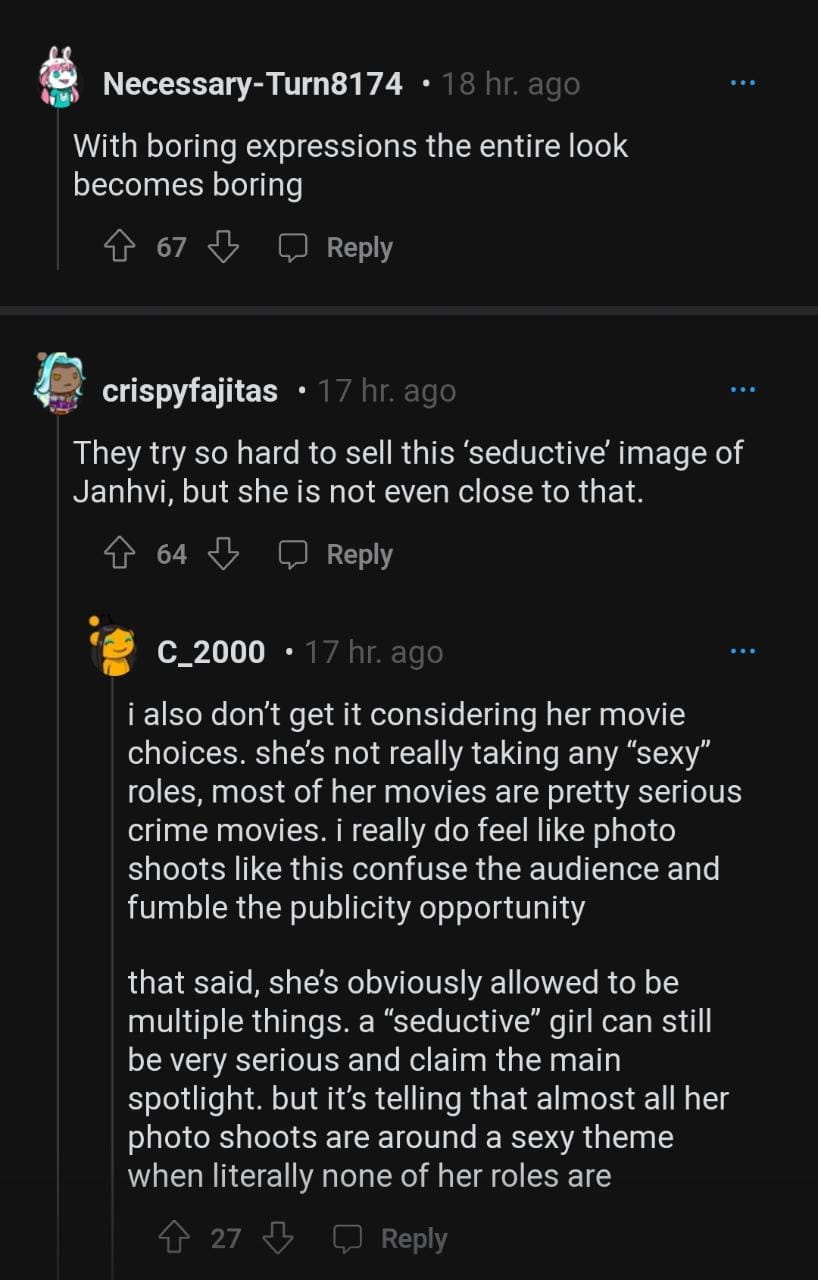Collapse C_2000's reply using its thread line
818x1280 pixels.
(x=112, y=950)
